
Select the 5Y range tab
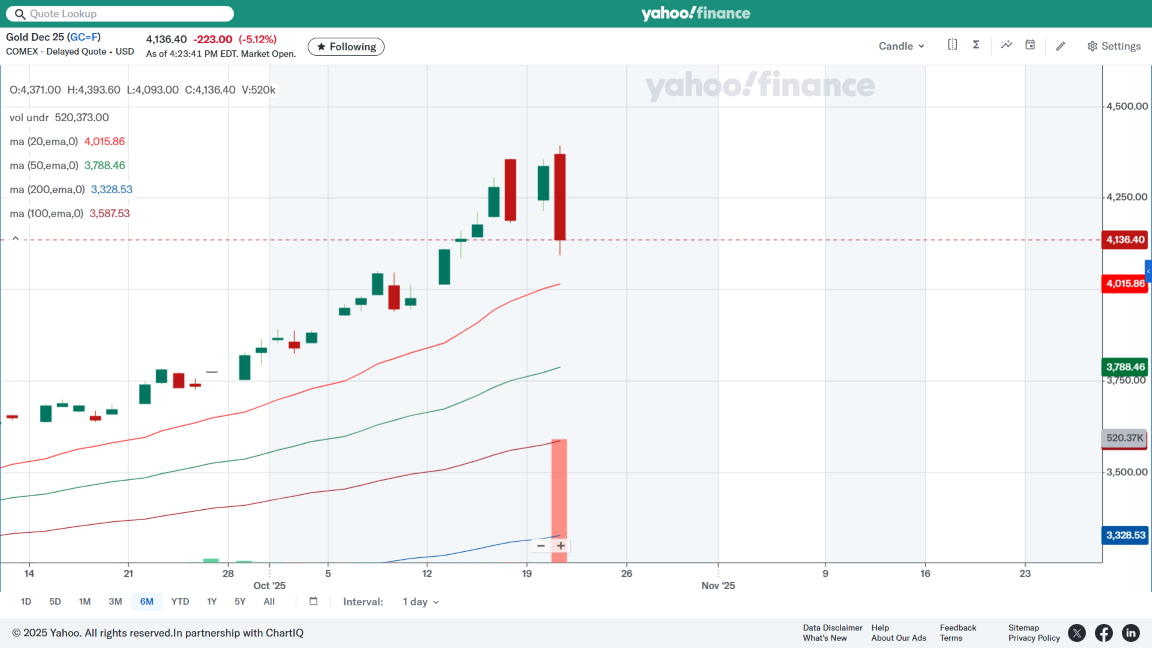pos(240,602)
